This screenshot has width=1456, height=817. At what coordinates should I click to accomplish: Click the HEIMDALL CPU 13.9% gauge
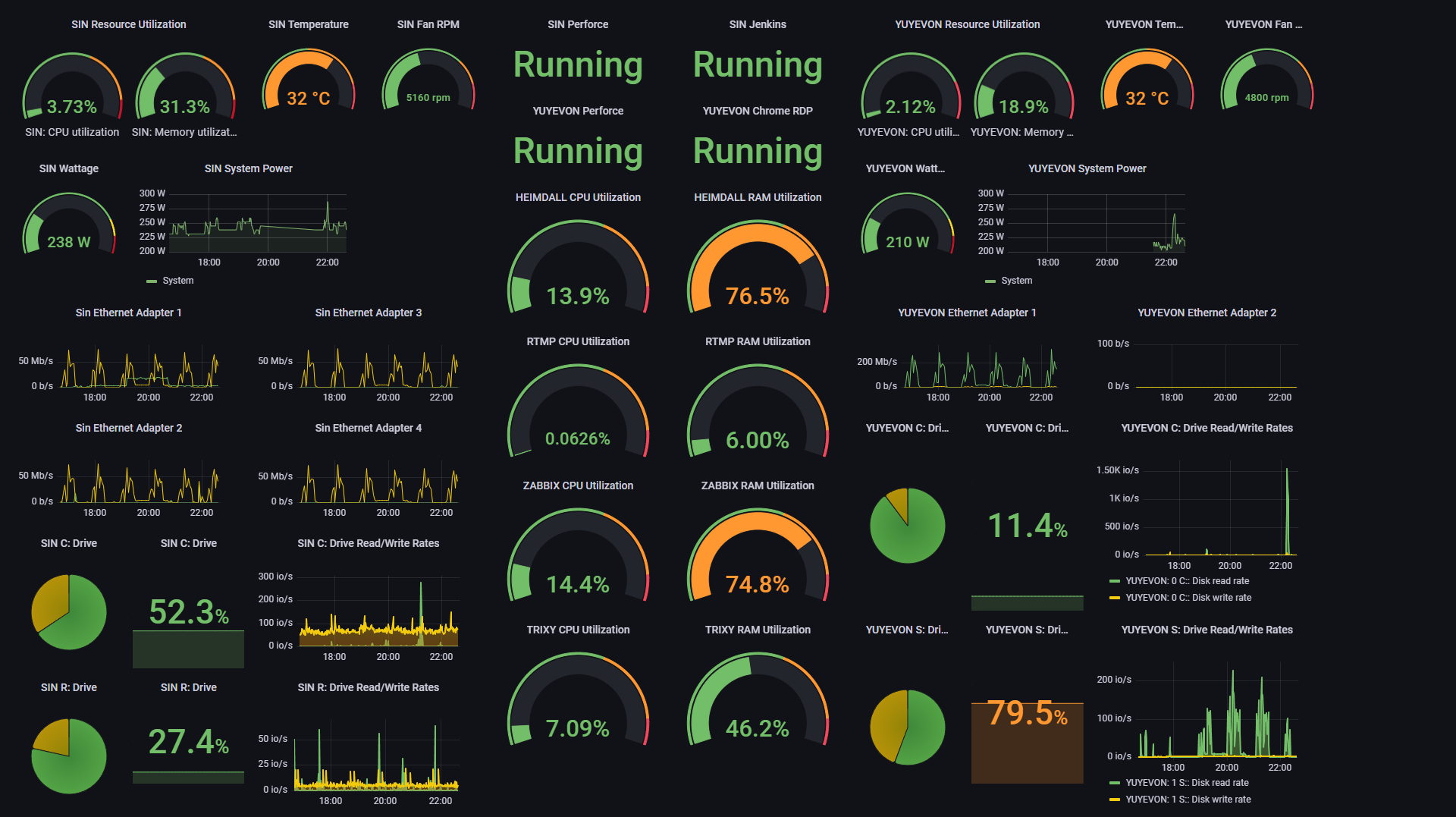pos(578,268)
